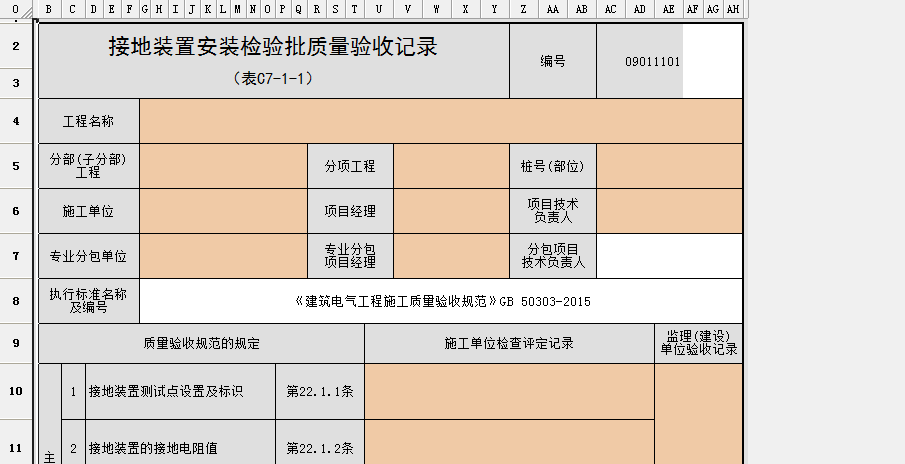
Task: Click the 工程名称 label cell
Action: pos(89,121)
